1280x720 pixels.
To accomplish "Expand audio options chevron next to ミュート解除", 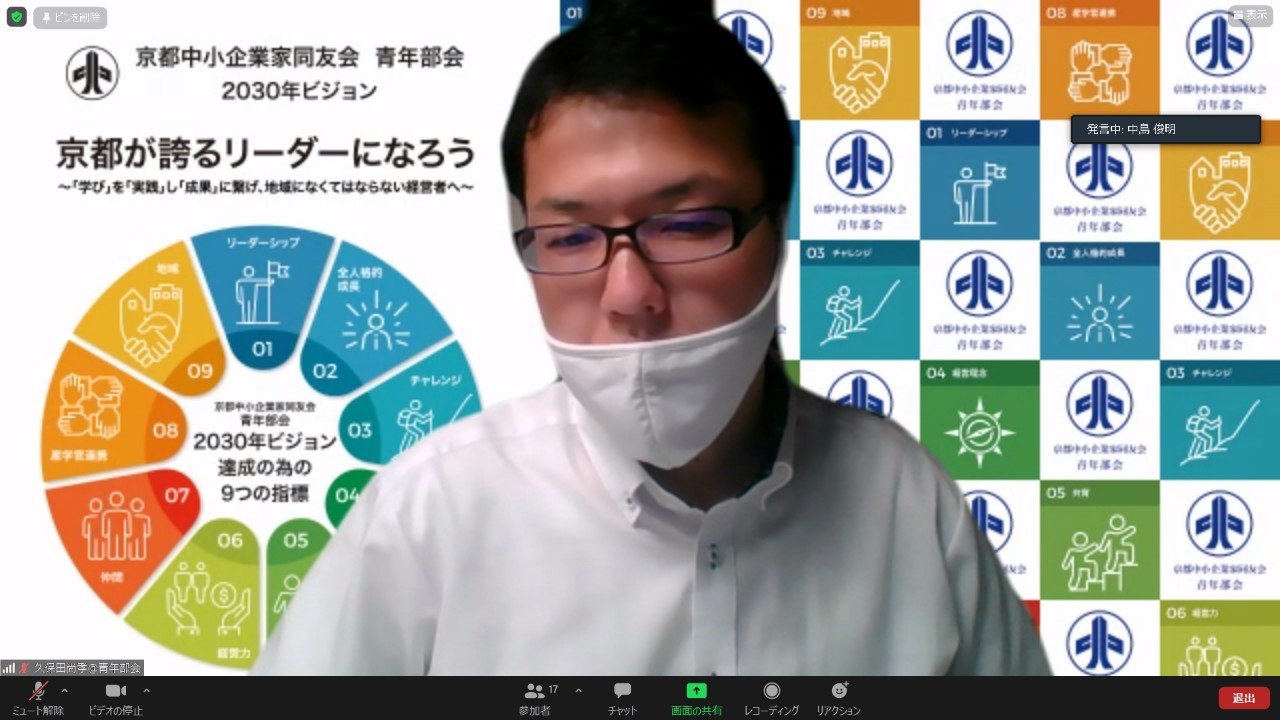I will (65, 691).
